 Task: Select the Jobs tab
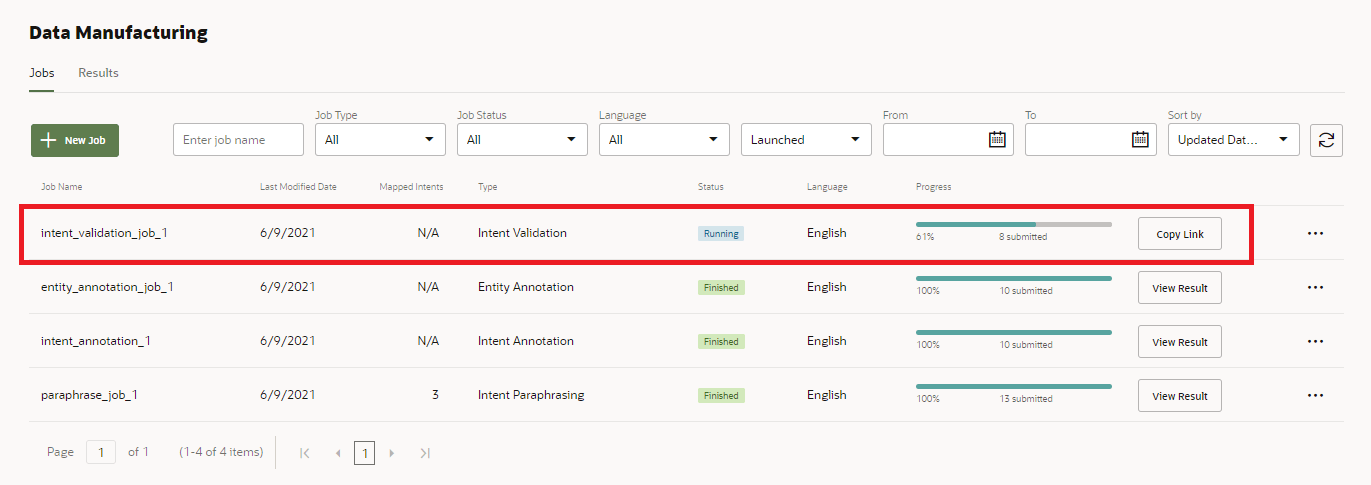[41, 73]
